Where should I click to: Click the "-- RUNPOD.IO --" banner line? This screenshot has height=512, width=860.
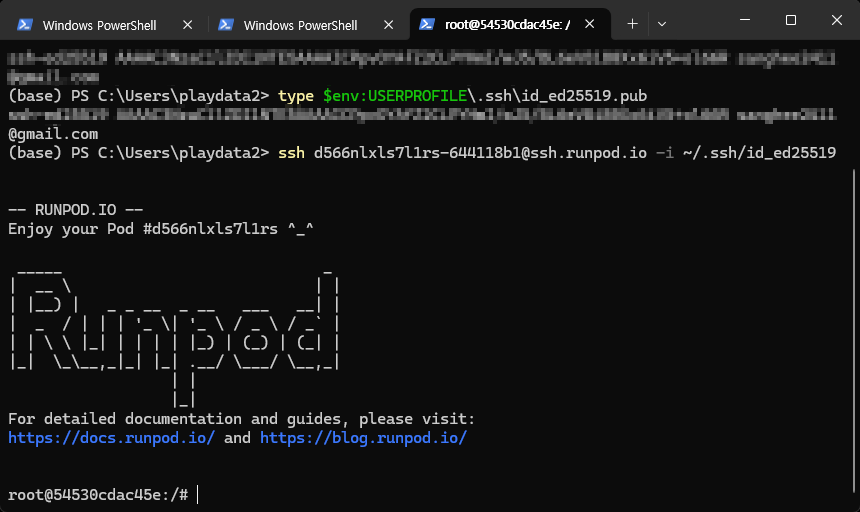click(76, 210)
